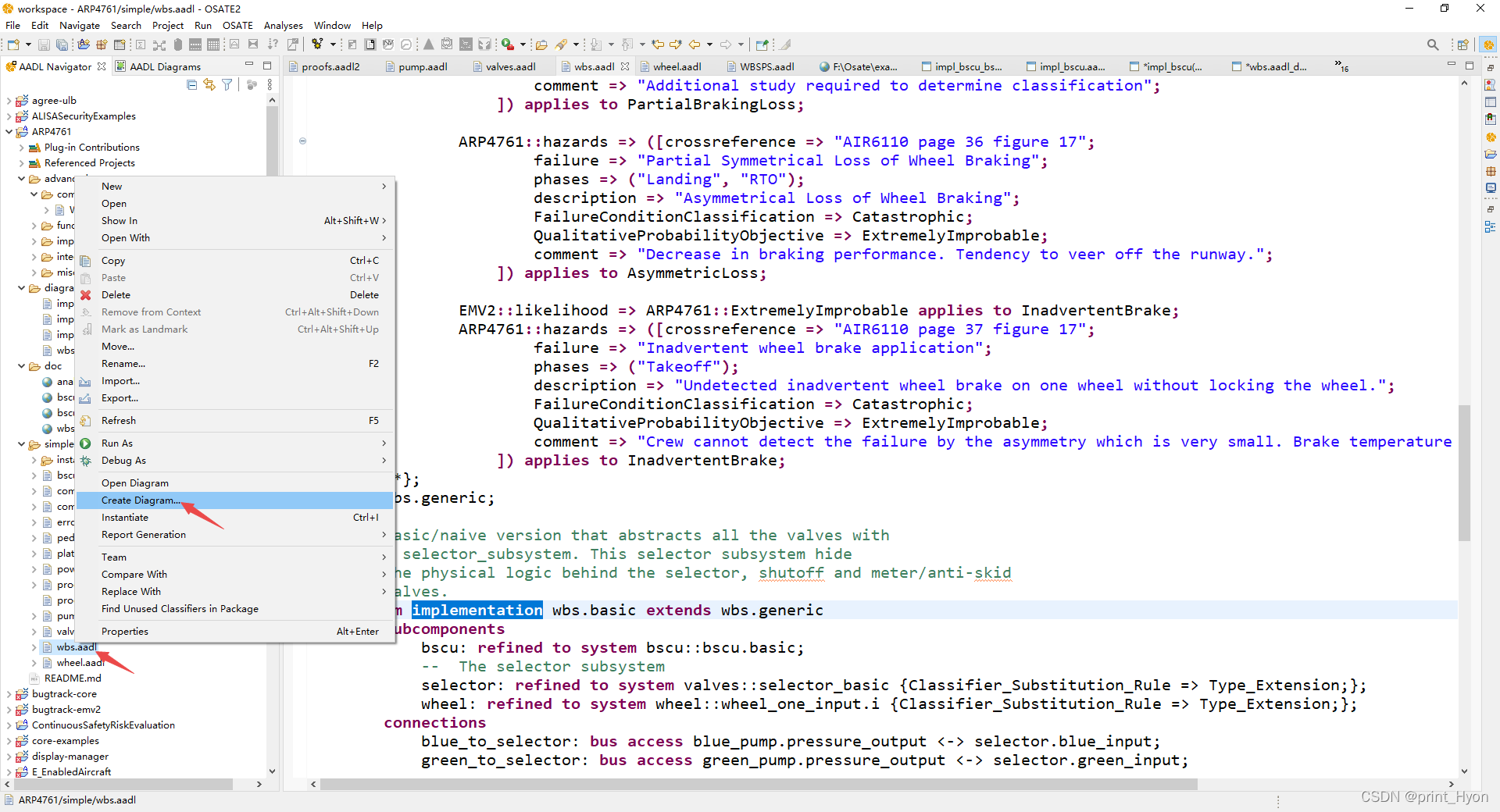Screen dimensions: 1500x812
Task: Click the blue monitor Console icon in right trim
Action: (1491, 188)
